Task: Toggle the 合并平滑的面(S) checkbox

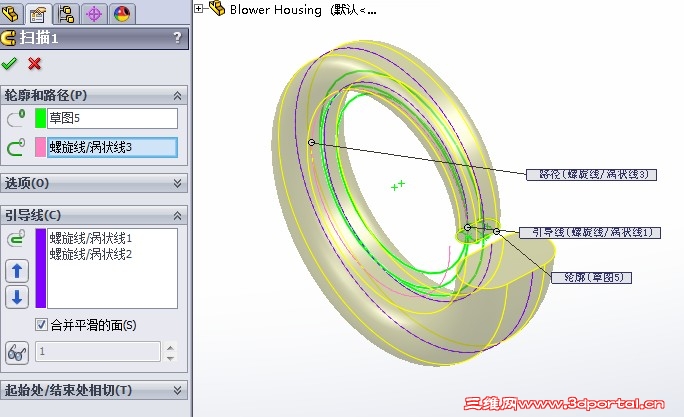Action: tap(41, 325)
